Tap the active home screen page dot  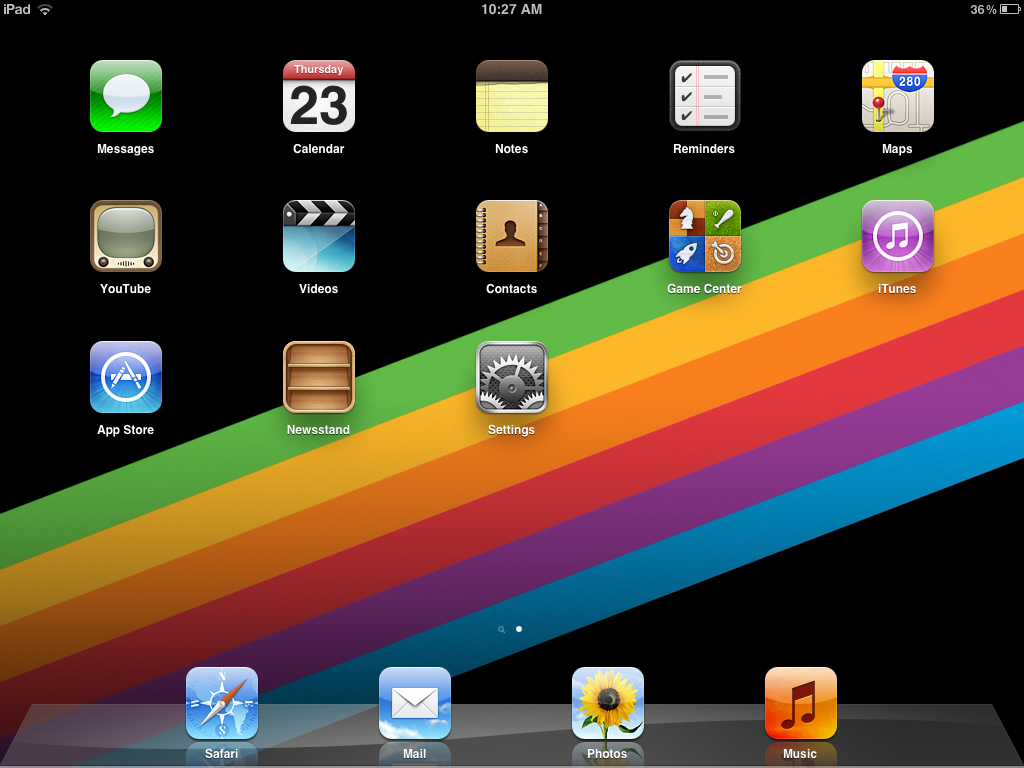pyautogui.click(x=519, y=629)
